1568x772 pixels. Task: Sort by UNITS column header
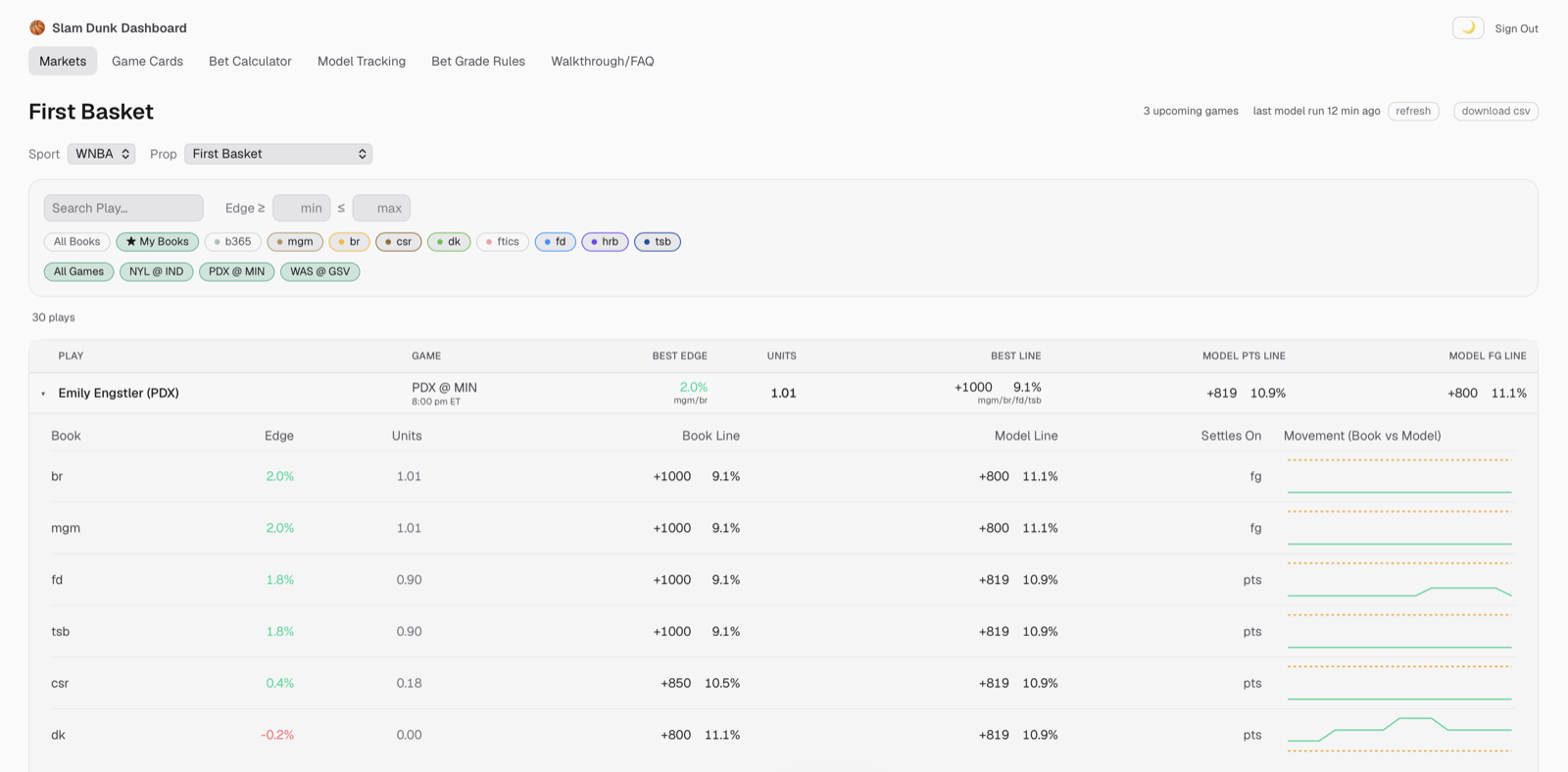(x=781, y=356)
